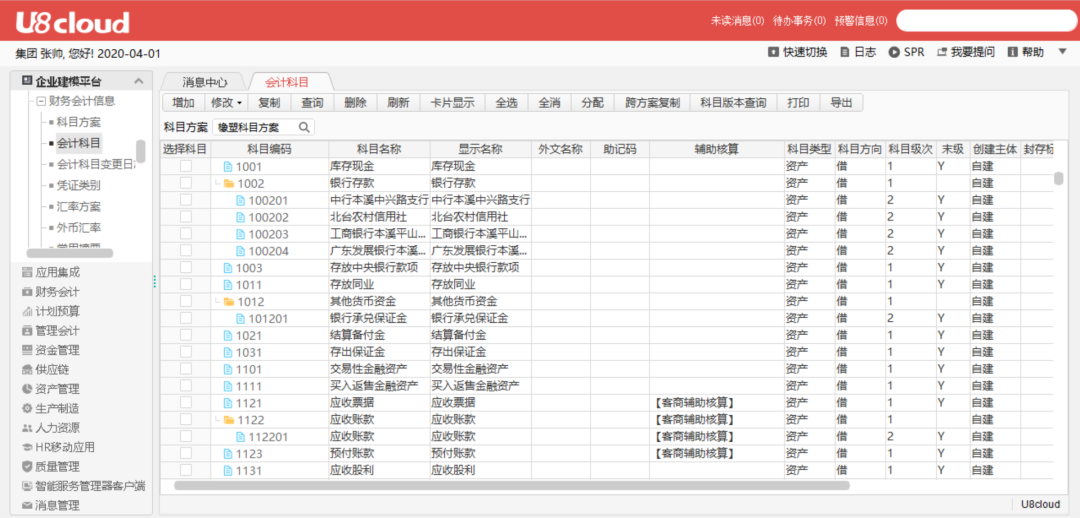Click the search magnifier icon in 科目方案 field

click(x=303, y=127)
